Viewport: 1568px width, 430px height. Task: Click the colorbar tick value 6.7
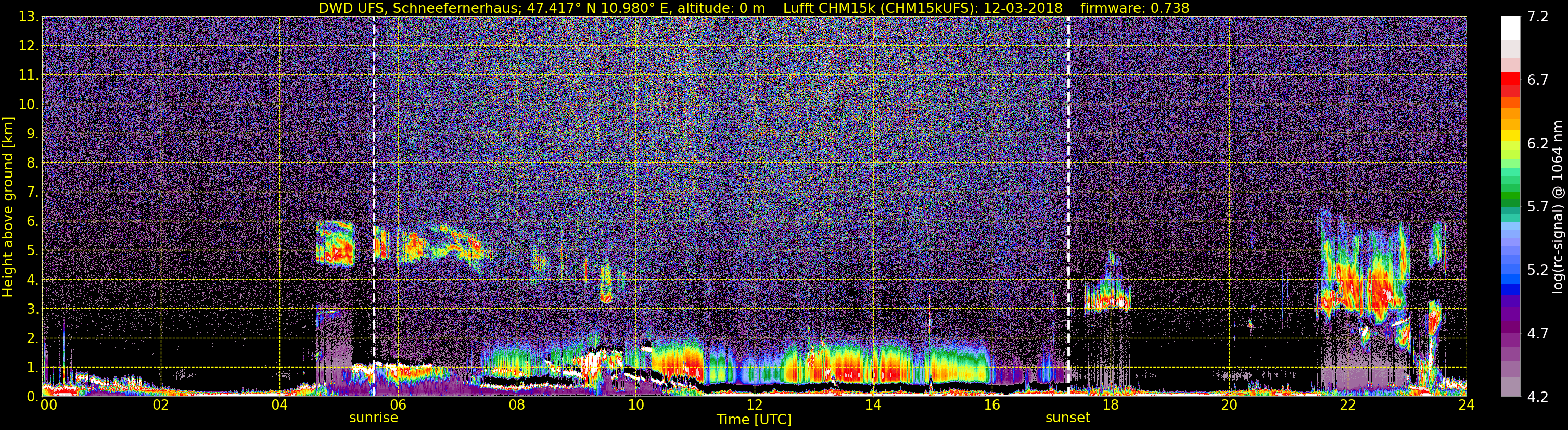1538,80
